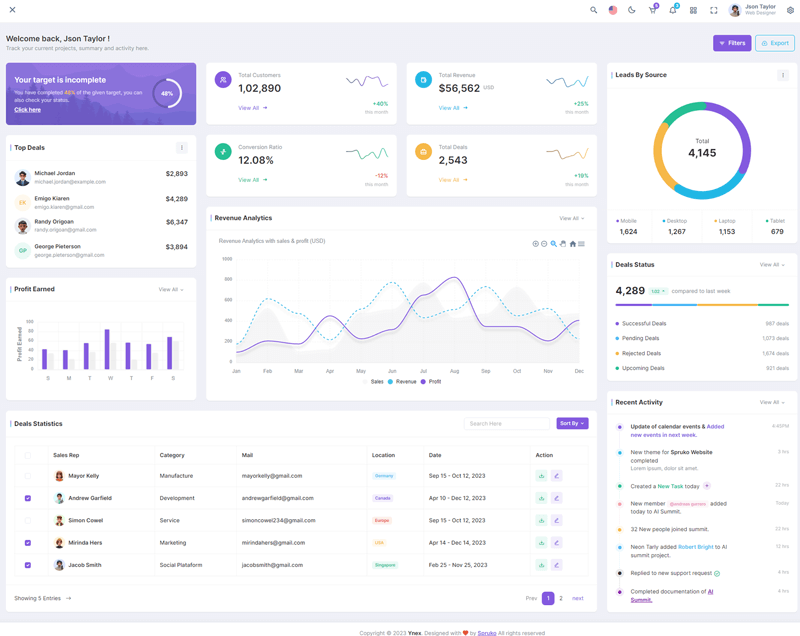This screenshot has width=800, height=636.
Task: Go to page 2 of the table
Action: point(561,598)
